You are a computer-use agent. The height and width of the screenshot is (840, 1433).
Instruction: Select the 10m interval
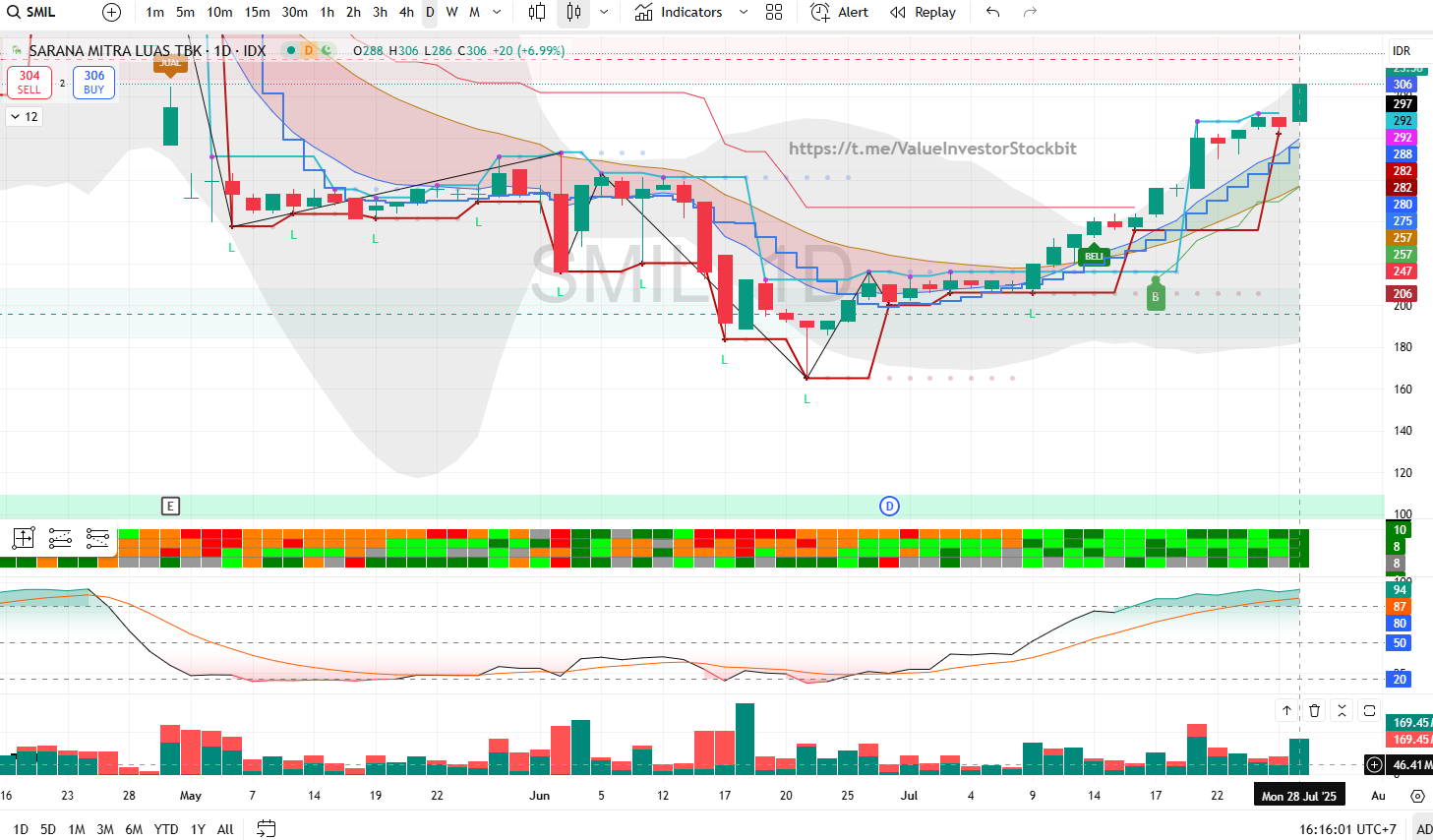click(220, 12)
